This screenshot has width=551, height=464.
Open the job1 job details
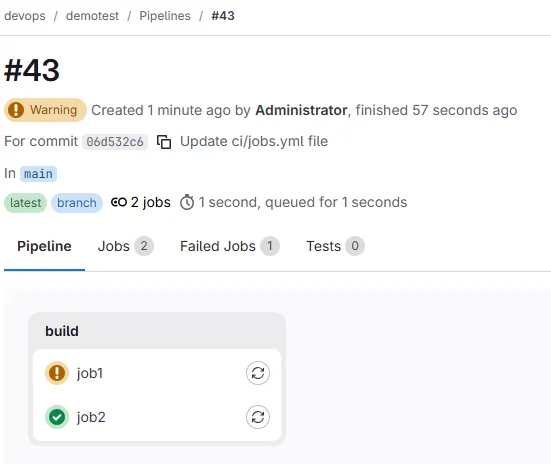(x=90, y=373)
